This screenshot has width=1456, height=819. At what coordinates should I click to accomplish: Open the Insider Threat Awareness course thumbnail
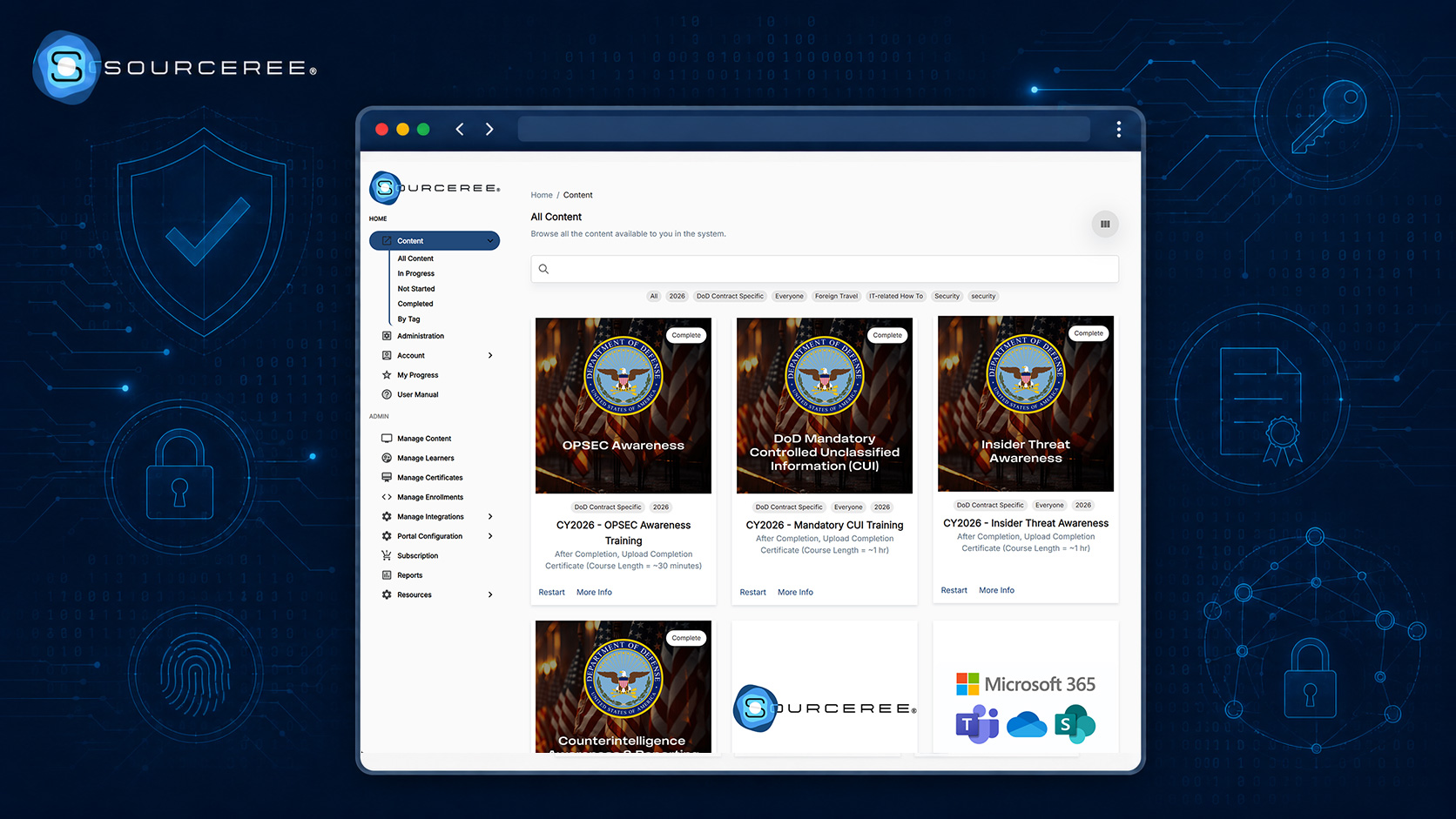pyautogui.click(x=1026, y=404)
